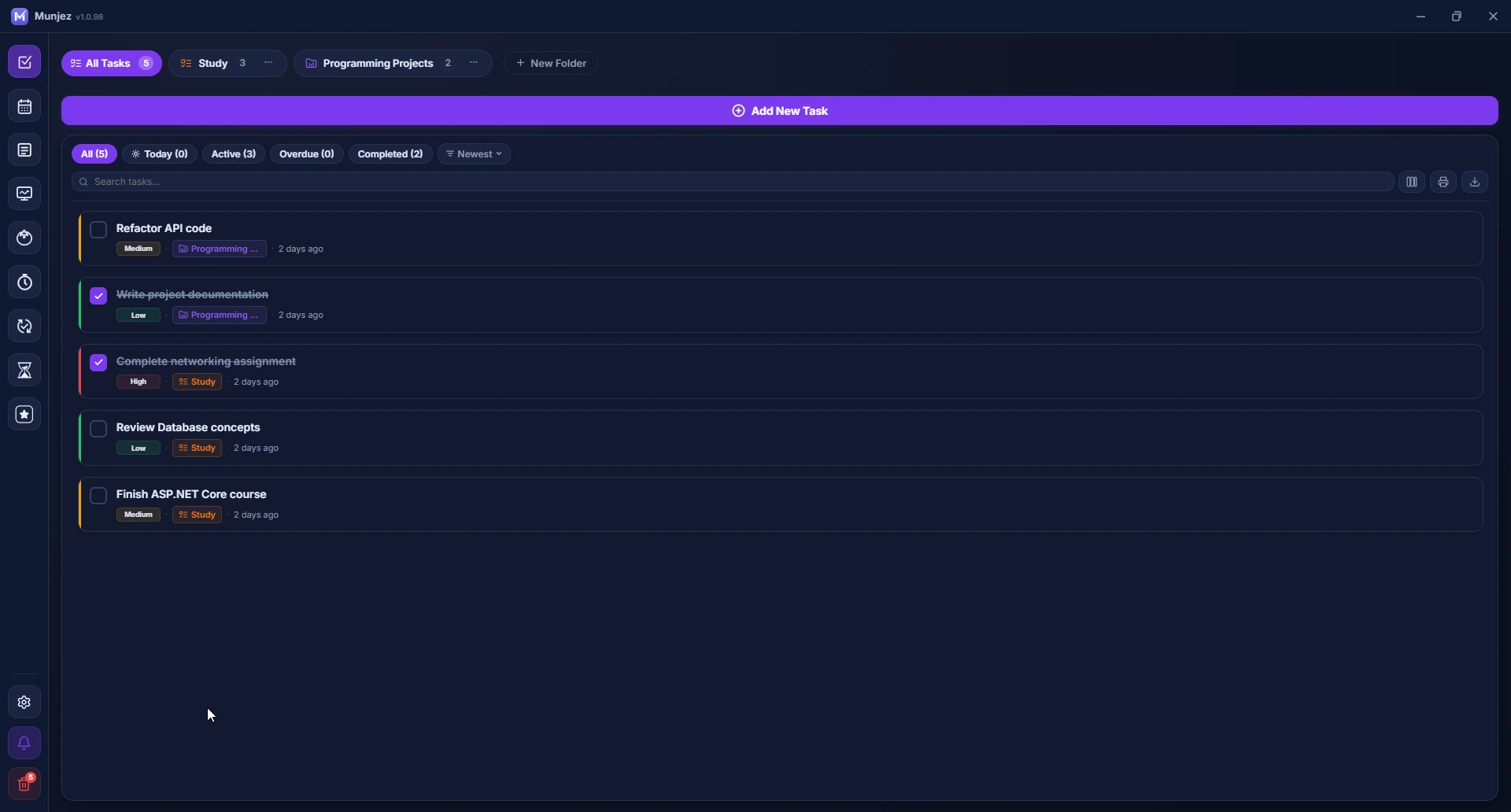The height and width of the screenshot is (812, 1511).
Task: Click Programming folder tag on Write project documentation
Action: click(x=220, y=316)
